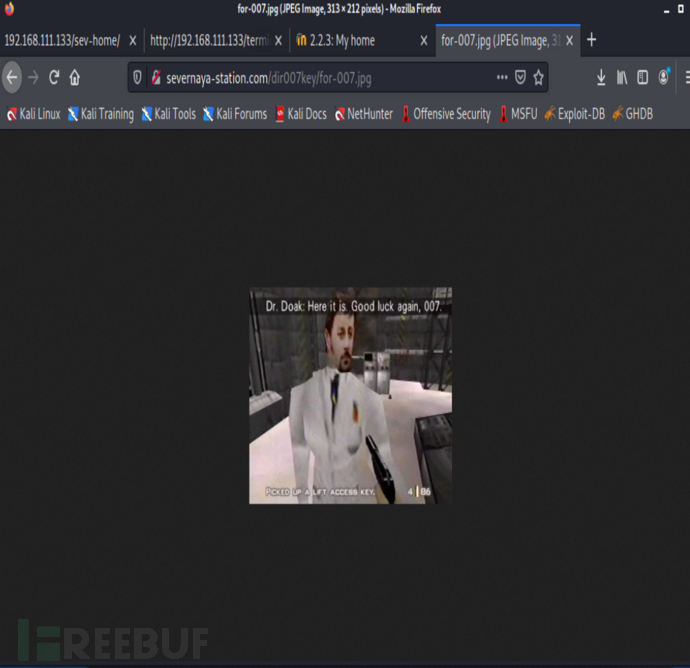This screenshot has width=690, height=668.
Task: Close the sev-home tab
Action: coord(132,40)
